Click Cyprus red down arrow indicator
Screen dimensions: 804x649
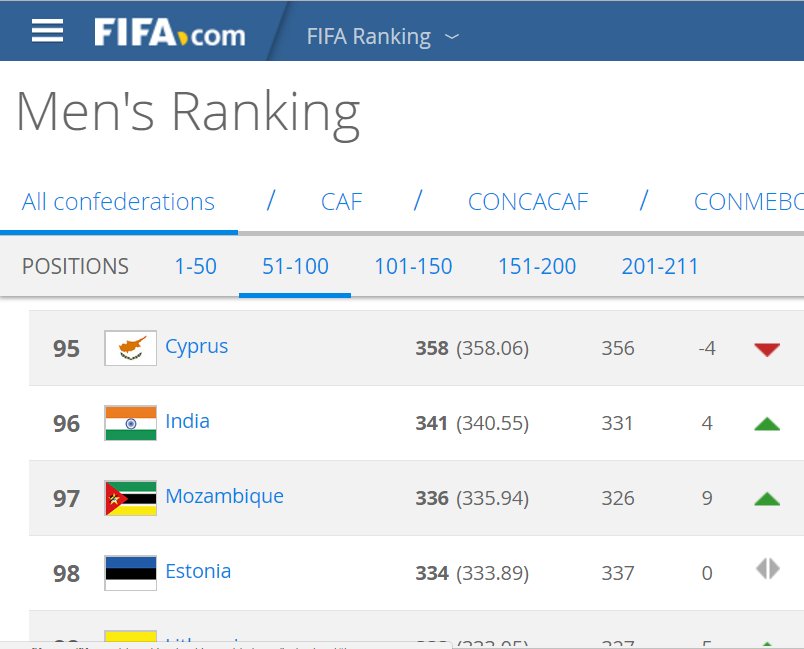[767, 349]
